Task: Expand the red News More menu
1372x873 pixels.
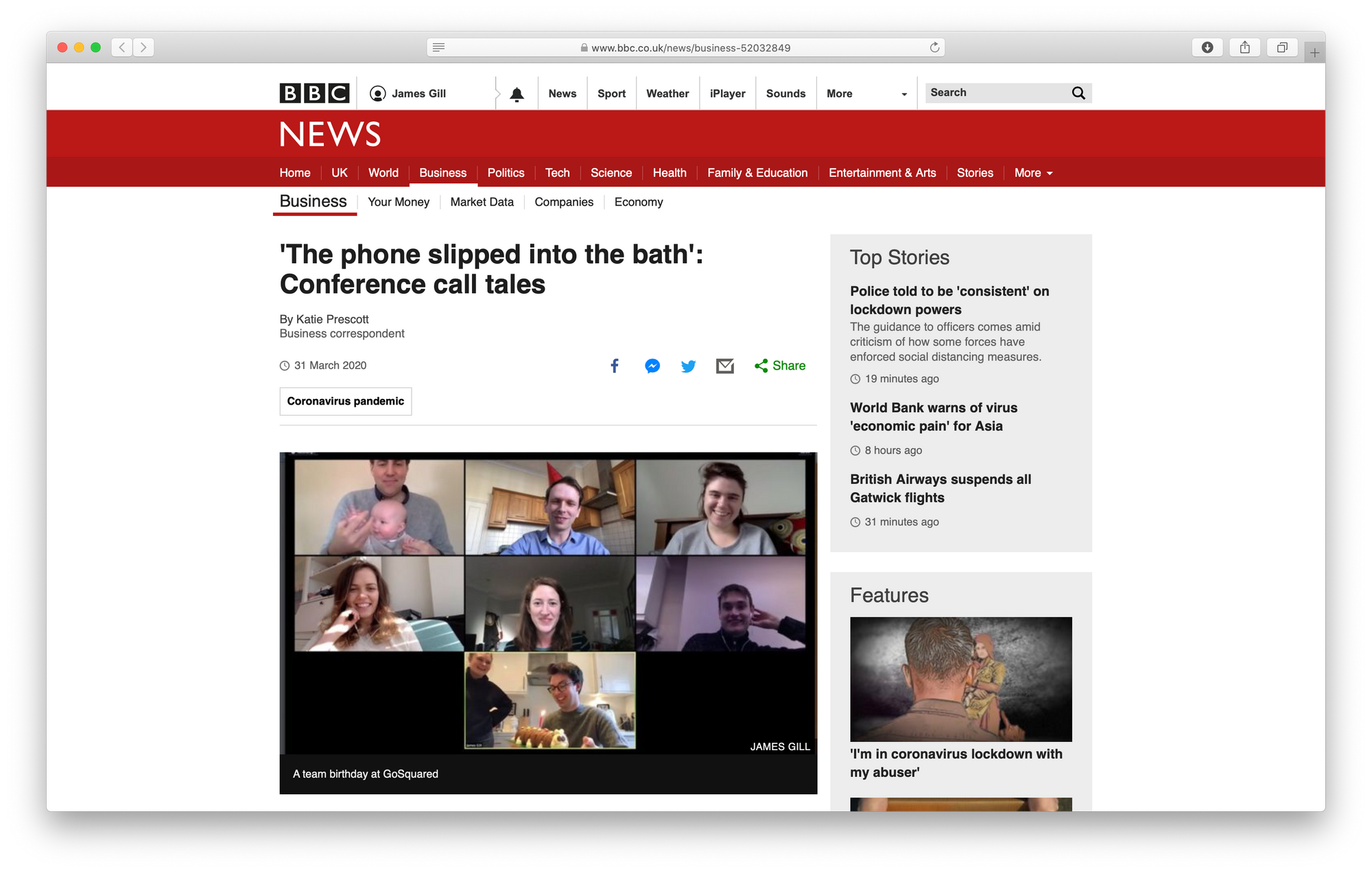Action: [x=1033, y=173]
